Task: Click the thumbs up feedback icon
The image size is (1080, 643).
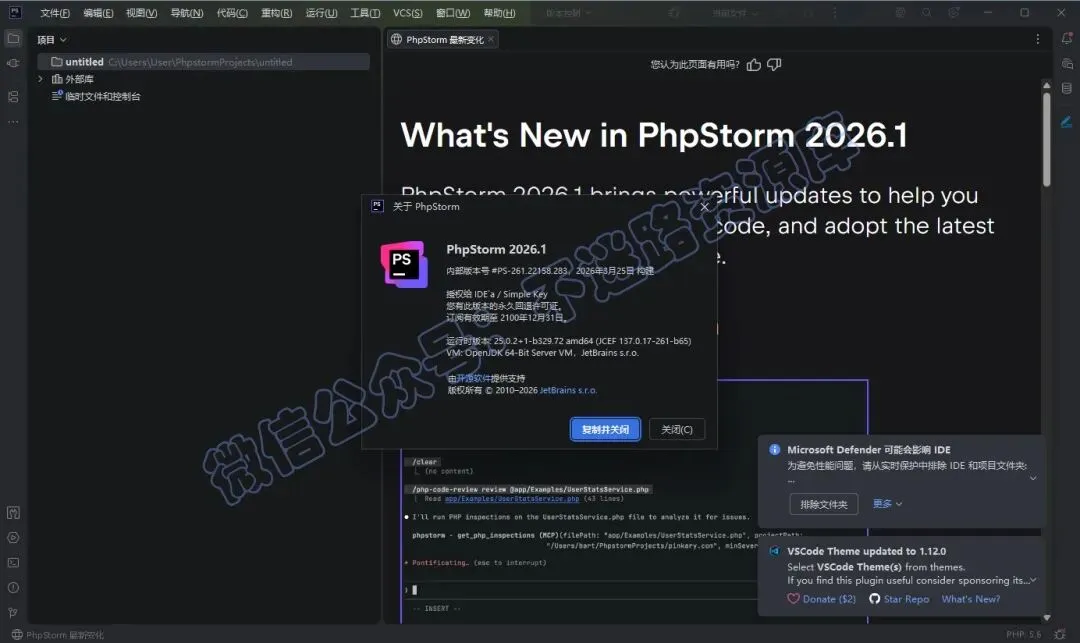Action: pos(754,65)
